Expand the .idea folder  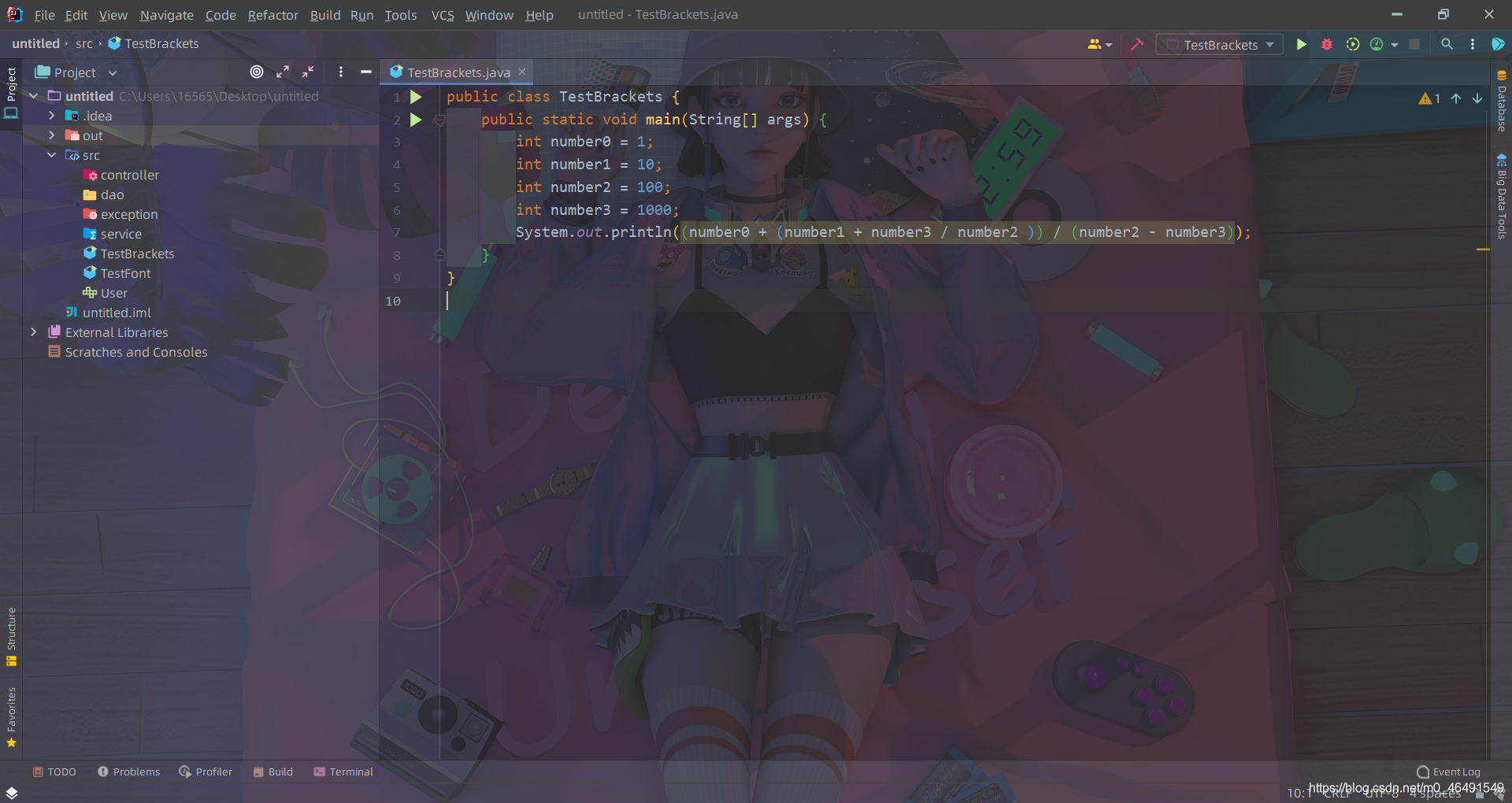[x=52, y=116]
